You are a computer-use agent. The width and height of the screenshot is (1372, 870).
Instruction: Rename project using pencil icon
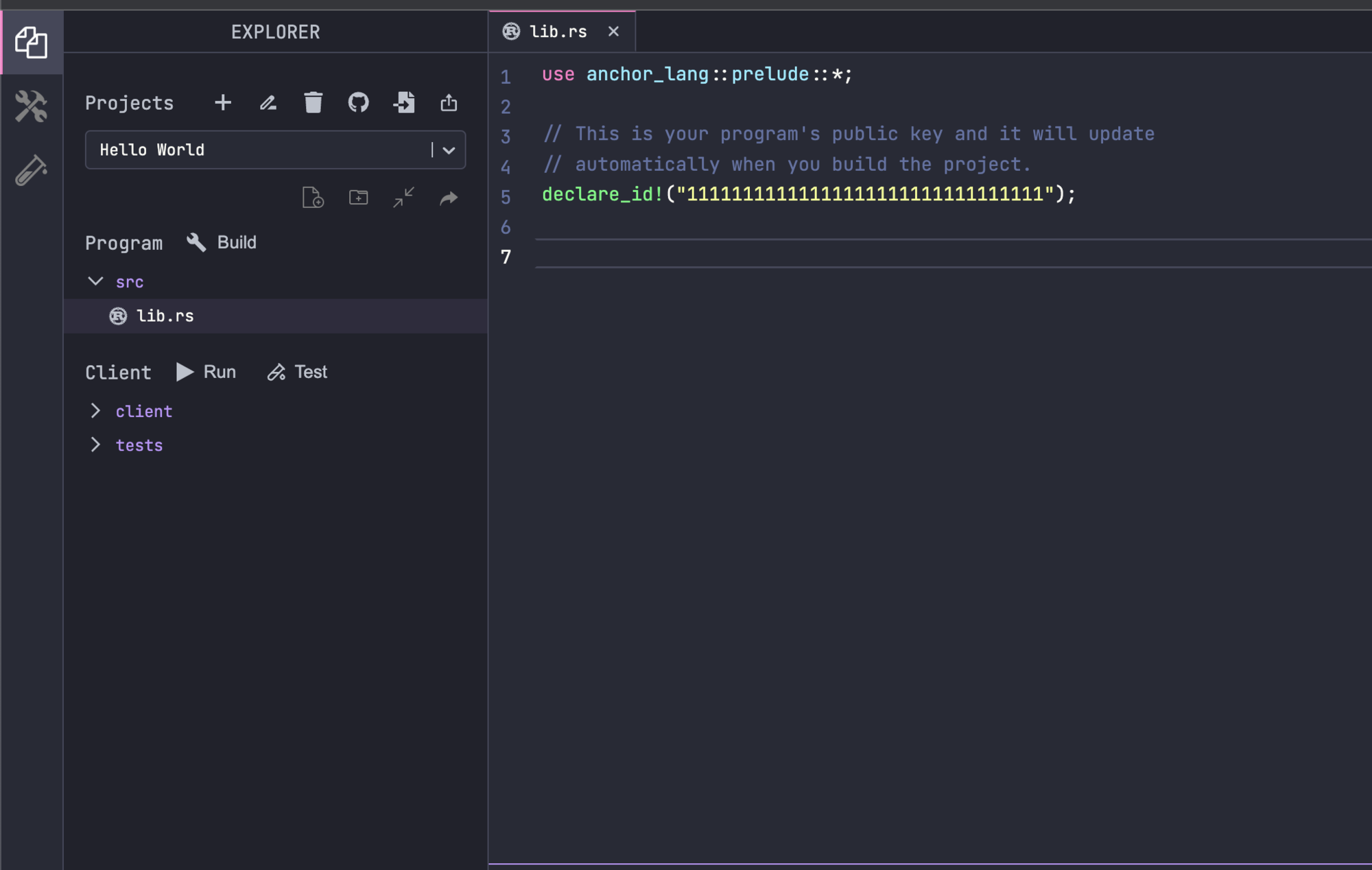click(x=268, y=103)
